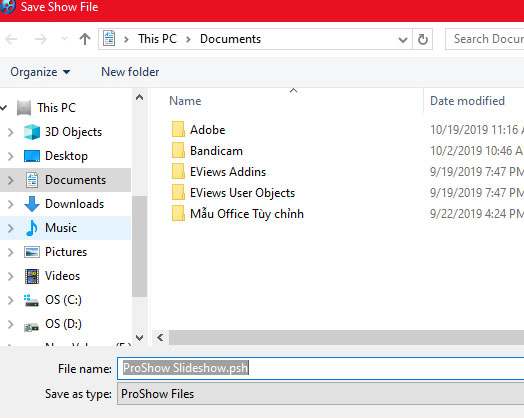Click the Bandicam folder icon

pos(178,150)
